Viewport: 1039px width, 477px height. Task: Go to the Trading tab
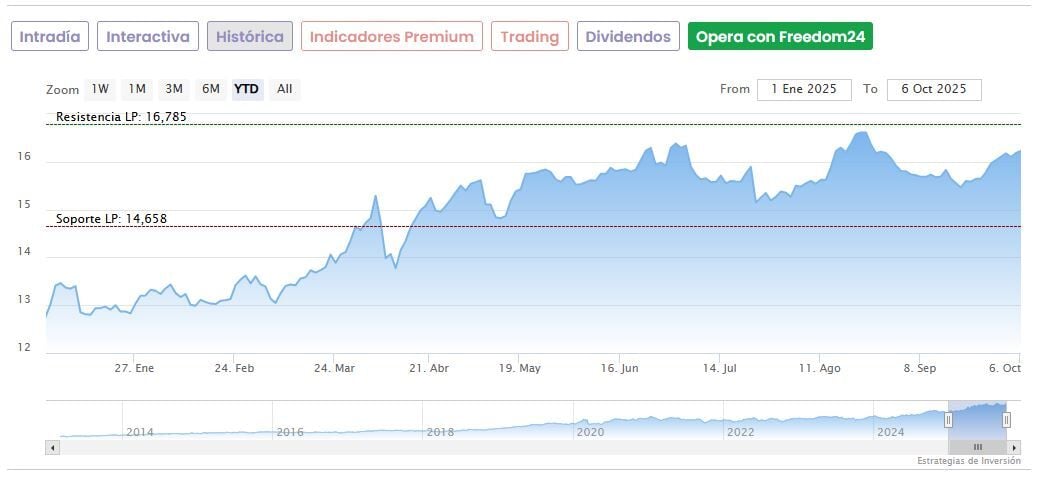pyautogui.click(x=530, y=36)
